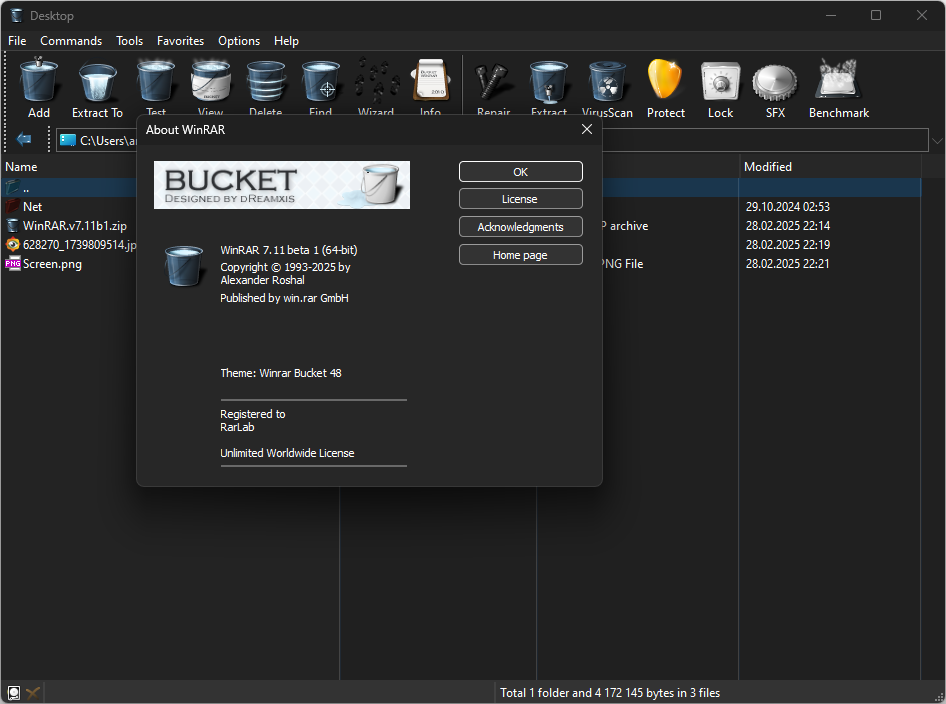The image size is (946, 704).
Task: Click the SFX toolbar icon
Action: click(775, 82)
